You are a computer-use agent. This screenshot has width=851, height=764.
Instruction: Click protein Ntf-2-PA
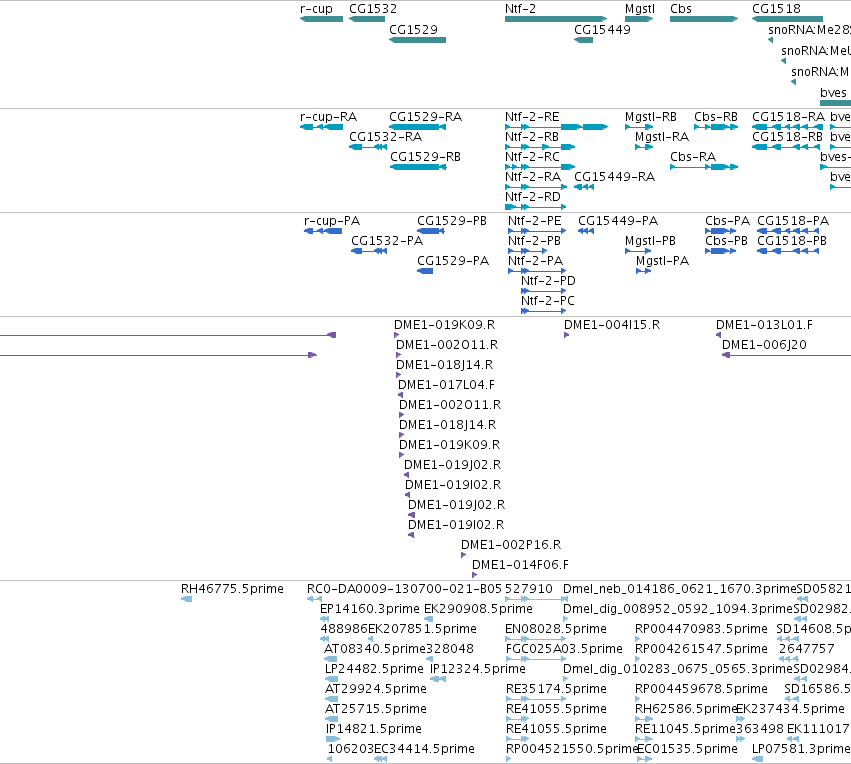pos(535,262)
